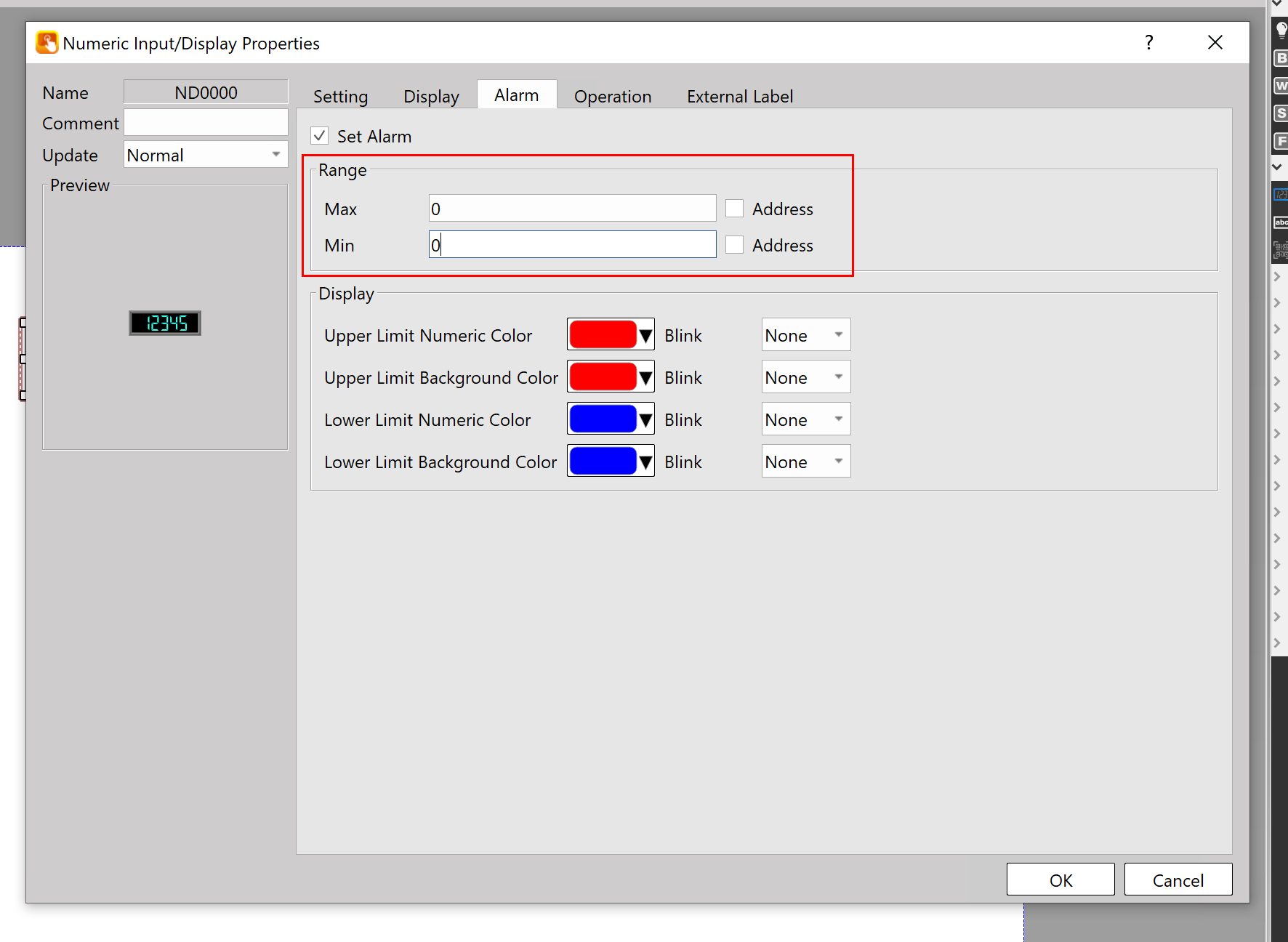
Task: Open the Lower Limit Numeric Color swatch
Action: click(x=610, y=419)
